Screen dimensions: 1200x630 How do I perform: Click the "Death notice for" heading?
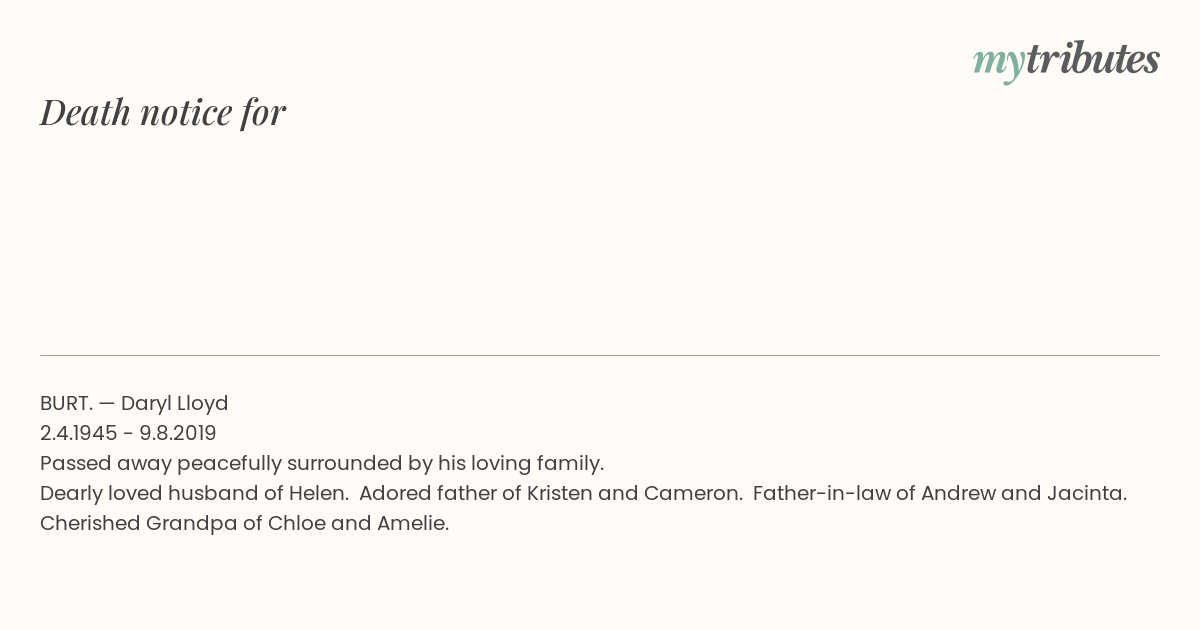tap(163, 112)
